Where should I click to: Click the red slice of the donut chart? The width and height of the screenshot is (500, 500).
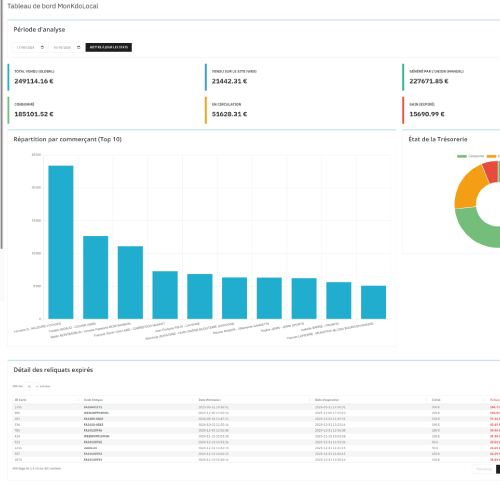coord(491,171)
